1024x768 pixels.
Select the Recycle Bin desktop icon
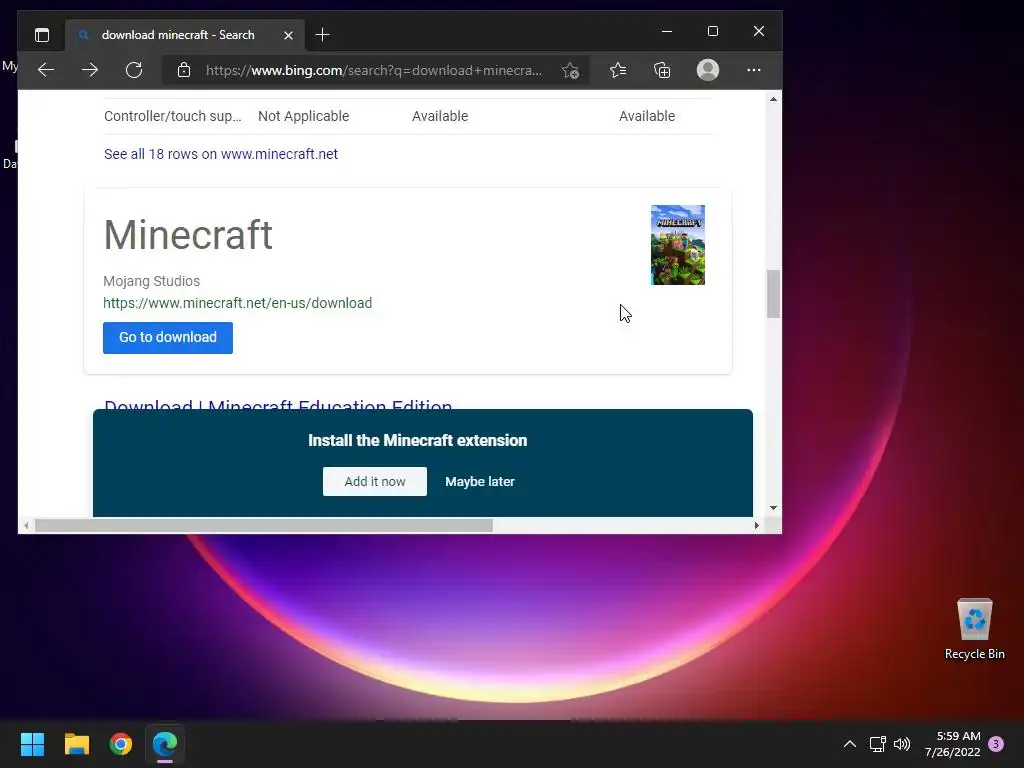tap(974, 629)
